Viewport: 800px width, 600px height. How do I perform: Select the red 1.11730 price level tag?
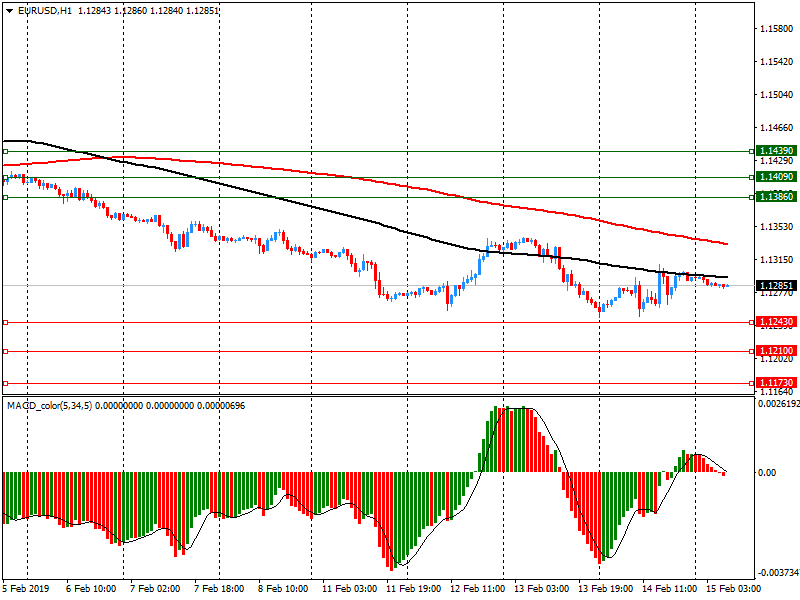tap(775, 383)
